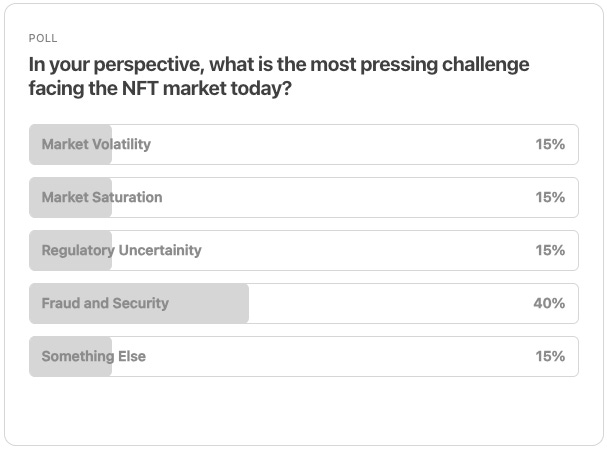The height and width of the screenshot is (452, 607).
Task: Click the 15% result for Market Volatility
Action: (550, 144)
